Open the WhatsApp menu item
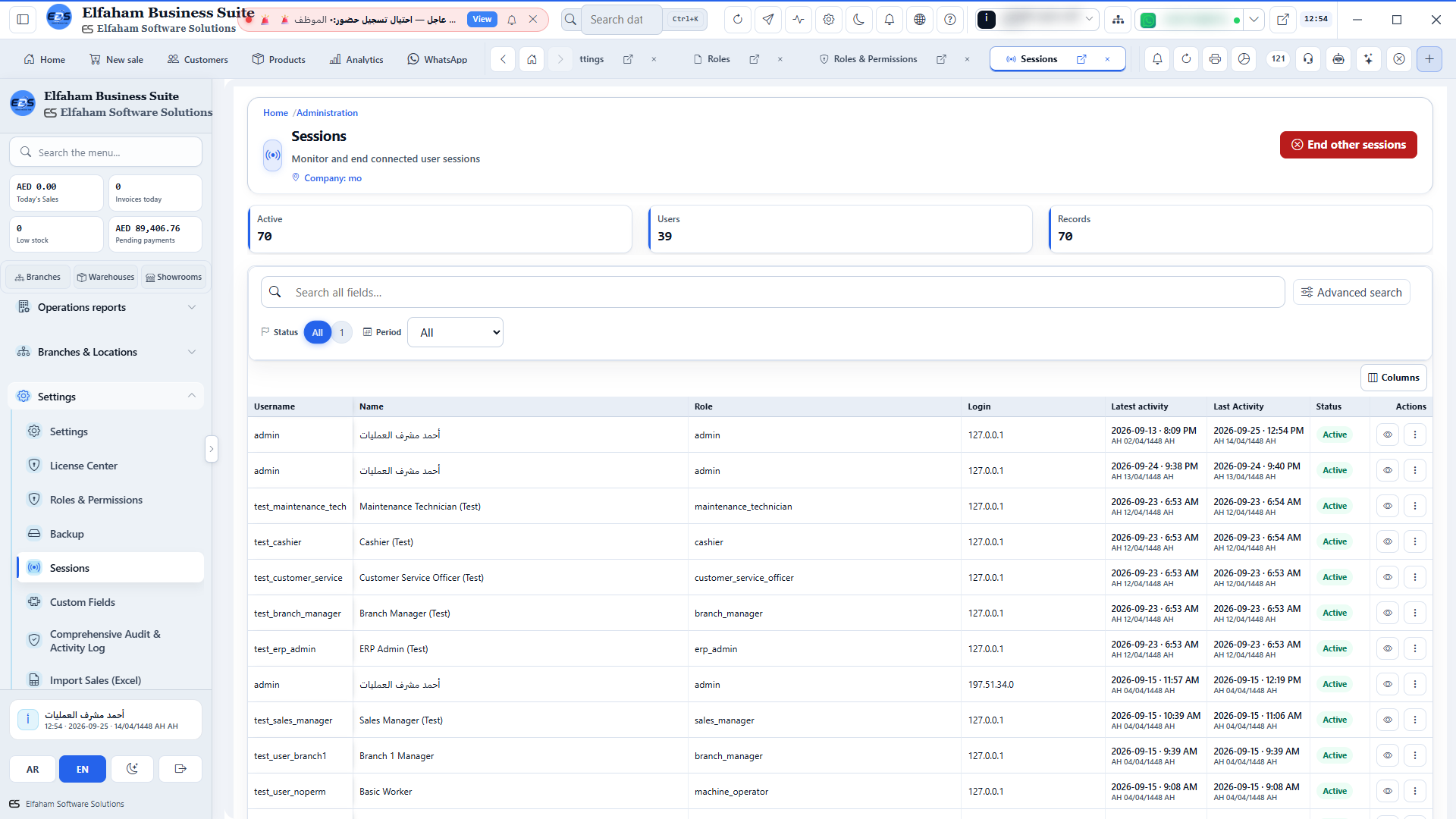Viewport: 1456px width, 819px height. point(438,59)
